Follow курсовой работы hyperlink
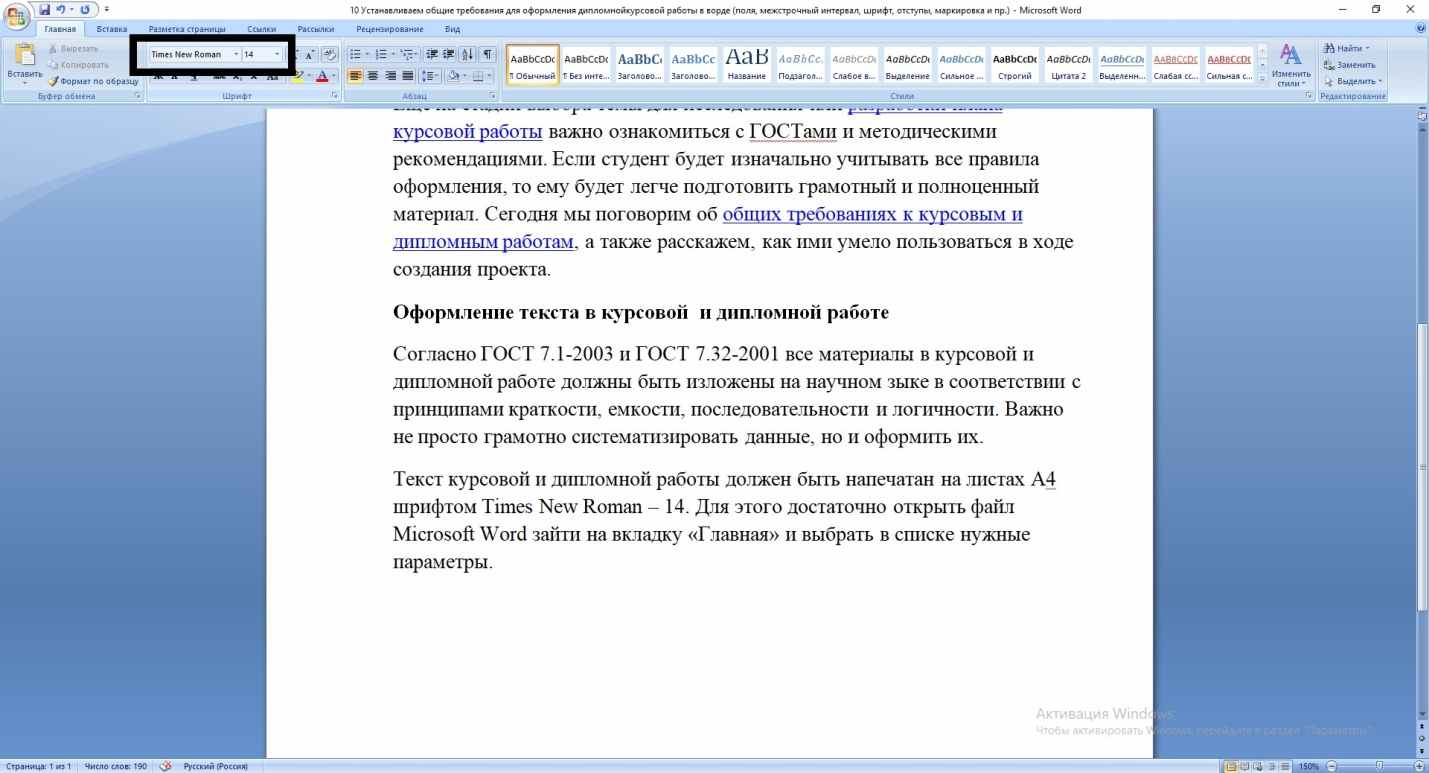This screenshot has width=1429, height=773. (468, 131)
